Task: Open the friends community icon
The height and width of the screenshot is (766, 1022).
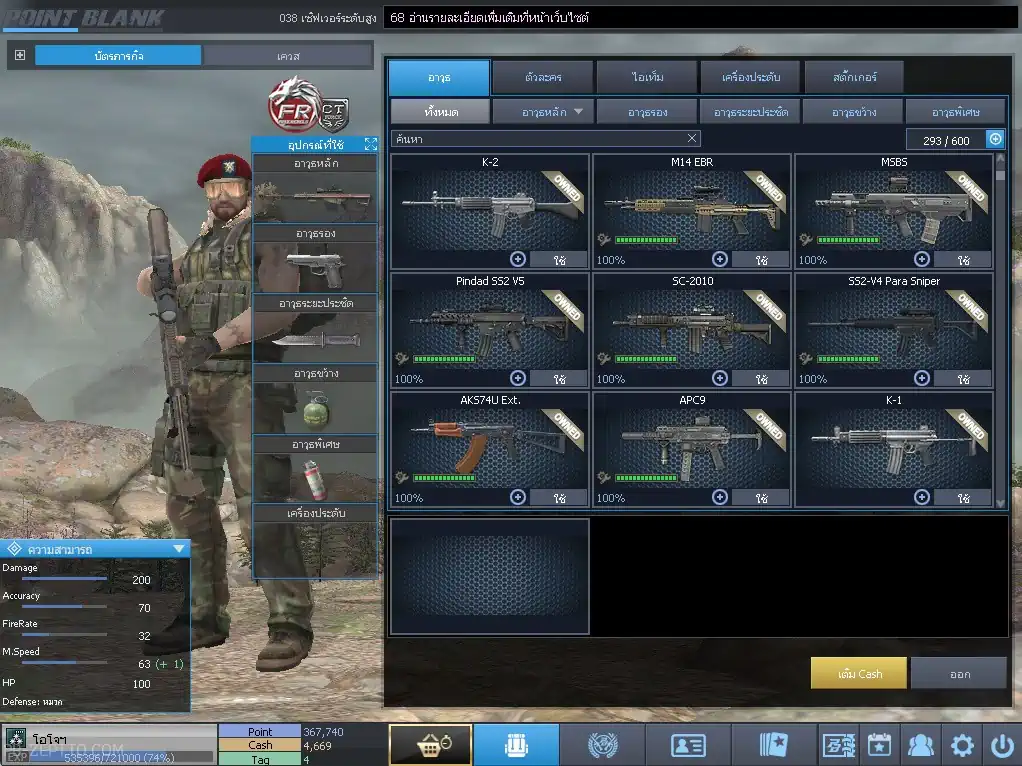Action: (x=920, y=745)
